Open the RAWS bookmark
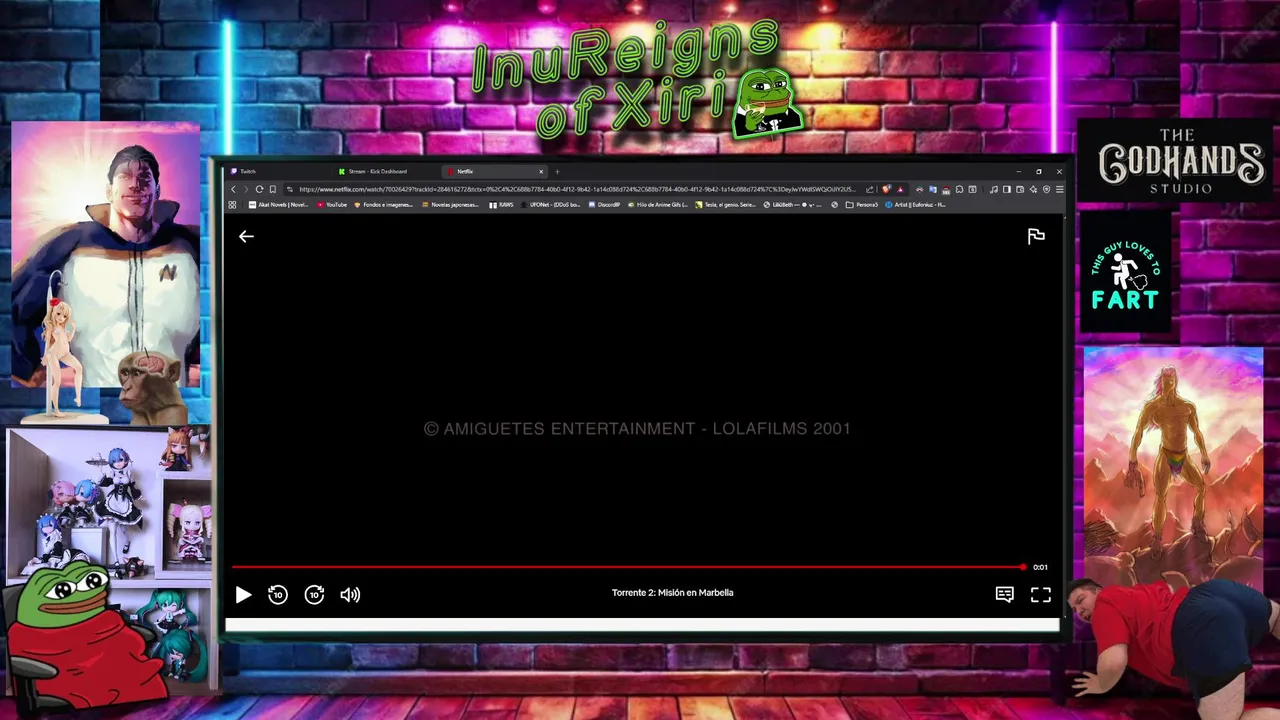Viewport: 1280px width, 720px height. [x=501, y=205]
